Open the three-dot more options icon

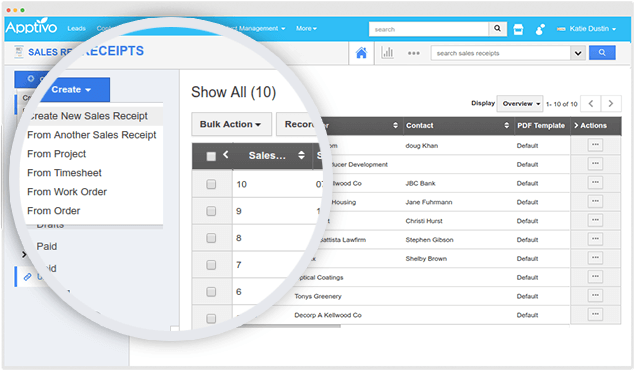(413, 53)
